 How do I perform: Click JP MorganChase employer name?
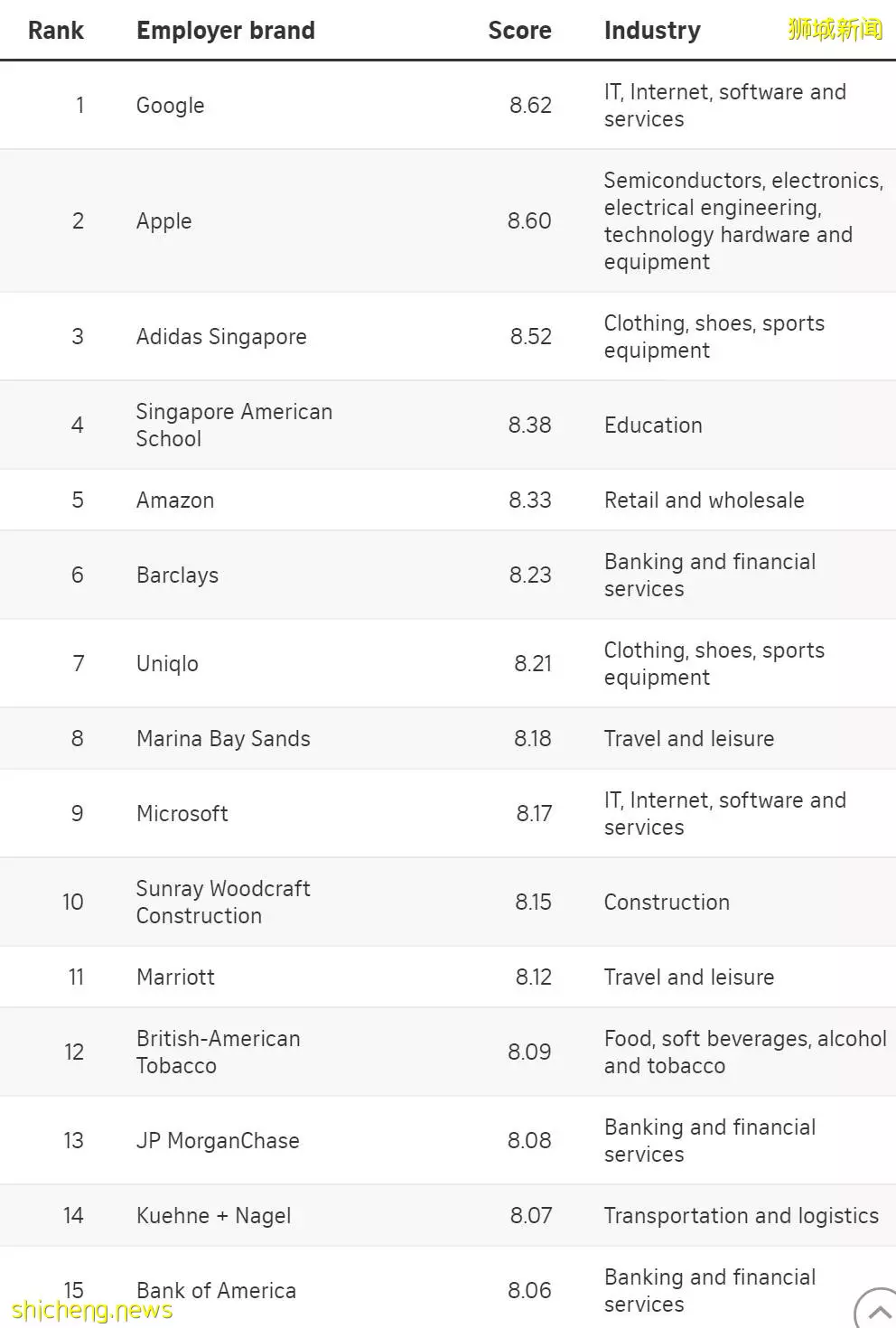pyautogui.click(x=218, y=1141)
